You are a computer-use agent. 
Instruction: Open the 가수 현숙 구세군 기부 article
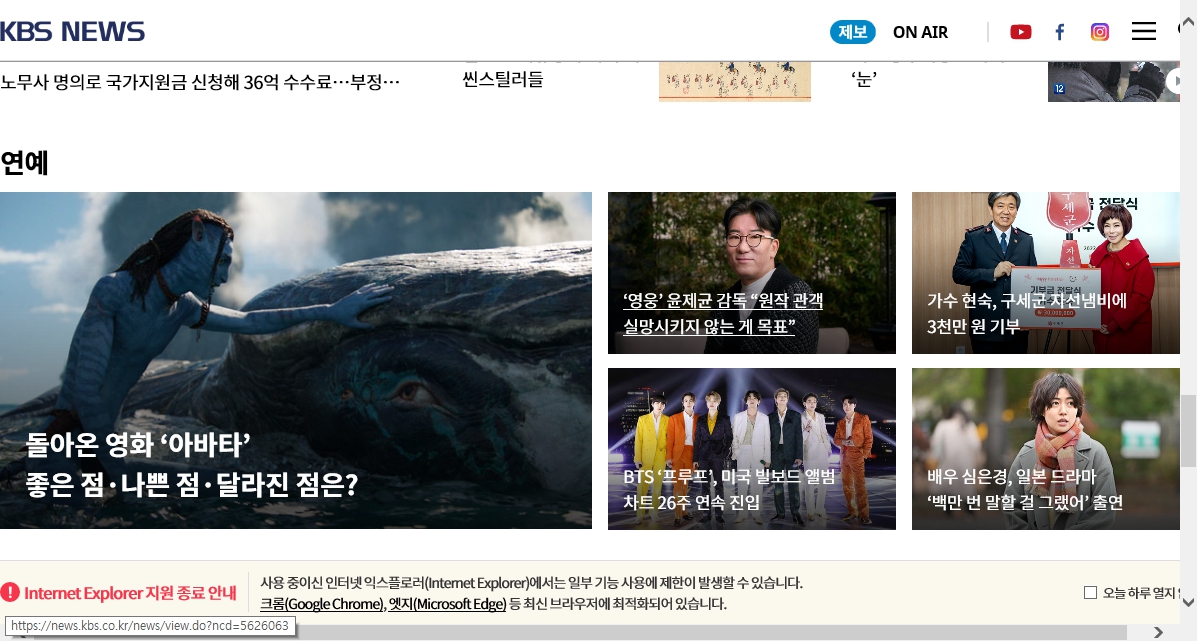pos(1045,273)
